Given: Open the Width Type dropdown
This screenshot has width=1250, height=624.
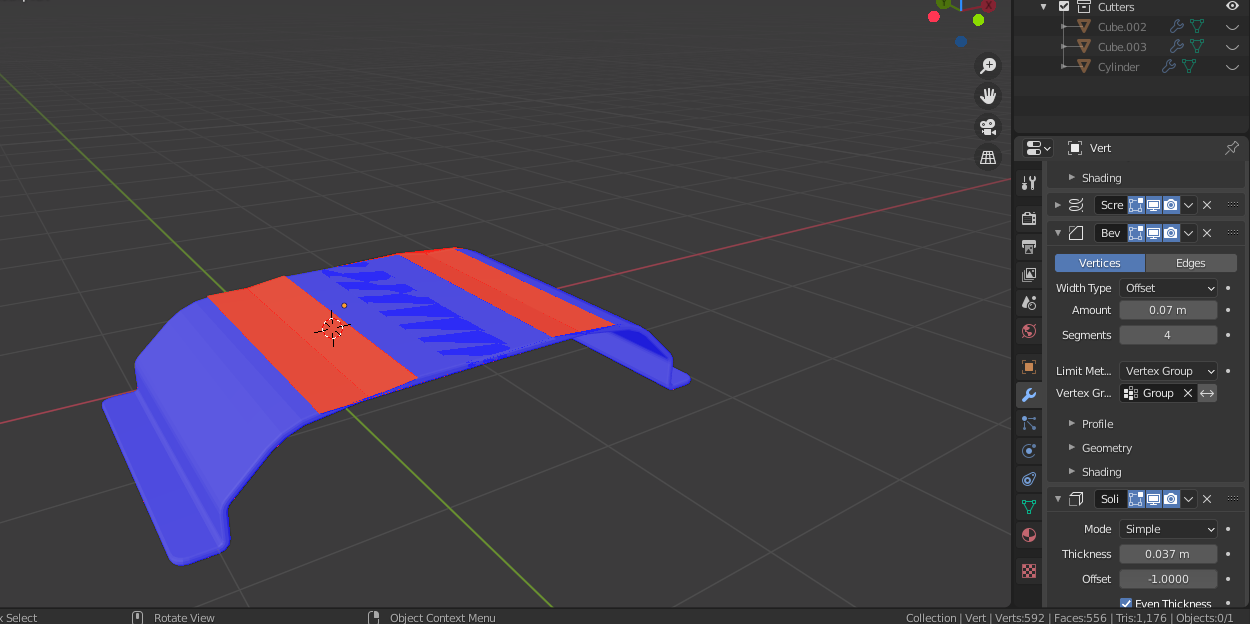Looking at the screenshot, I should point(1168,288).
